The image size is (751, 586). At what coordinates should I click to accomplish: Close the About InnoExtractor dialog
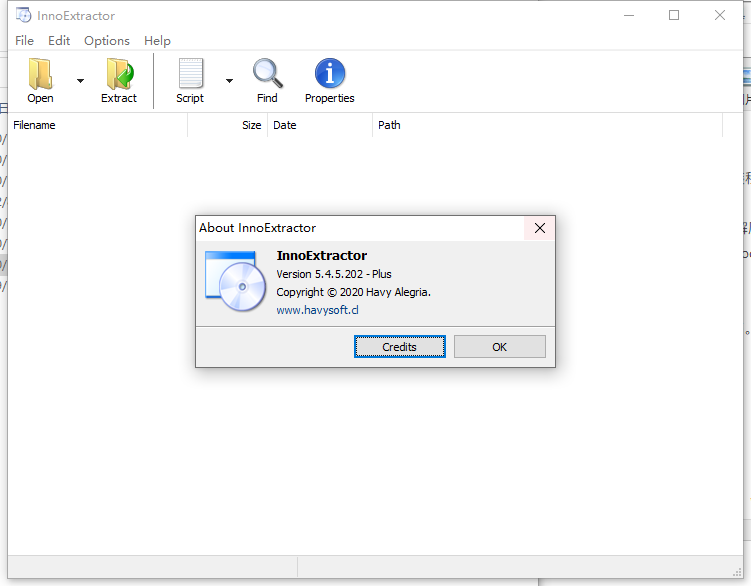(x=540, y=228)
